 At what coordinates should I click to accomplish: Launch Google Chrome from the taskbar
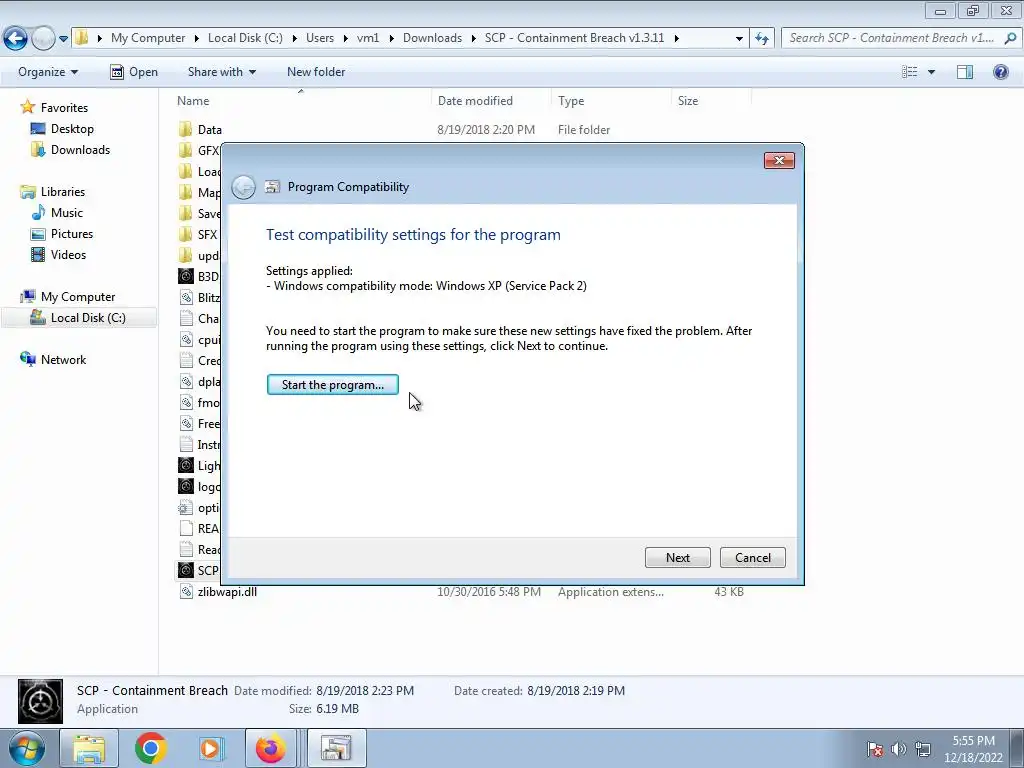coord(151,748)
